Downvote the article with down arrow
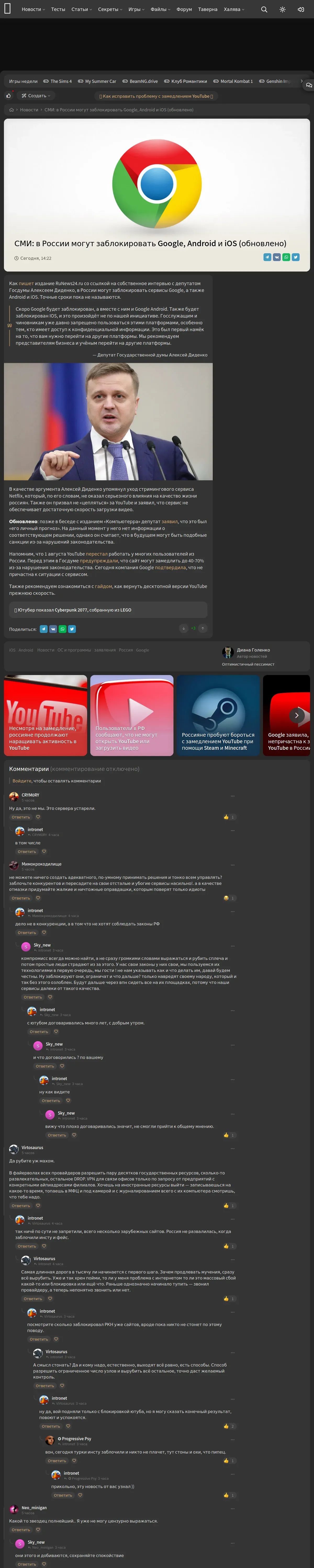The height and width of the screenshot is (1568, 314). [x=183, y=629]
